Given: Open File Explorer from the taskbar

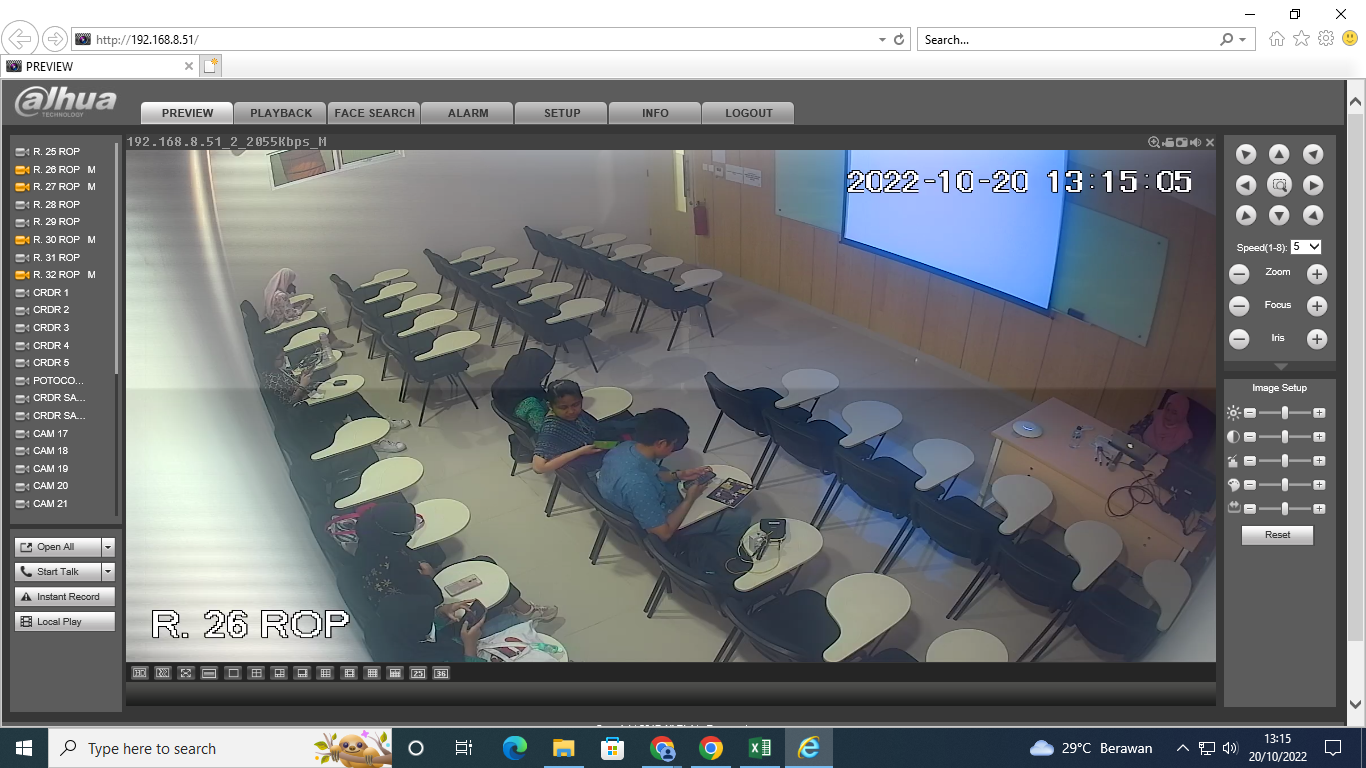Looking at the screenshot, I should point(564,748).
